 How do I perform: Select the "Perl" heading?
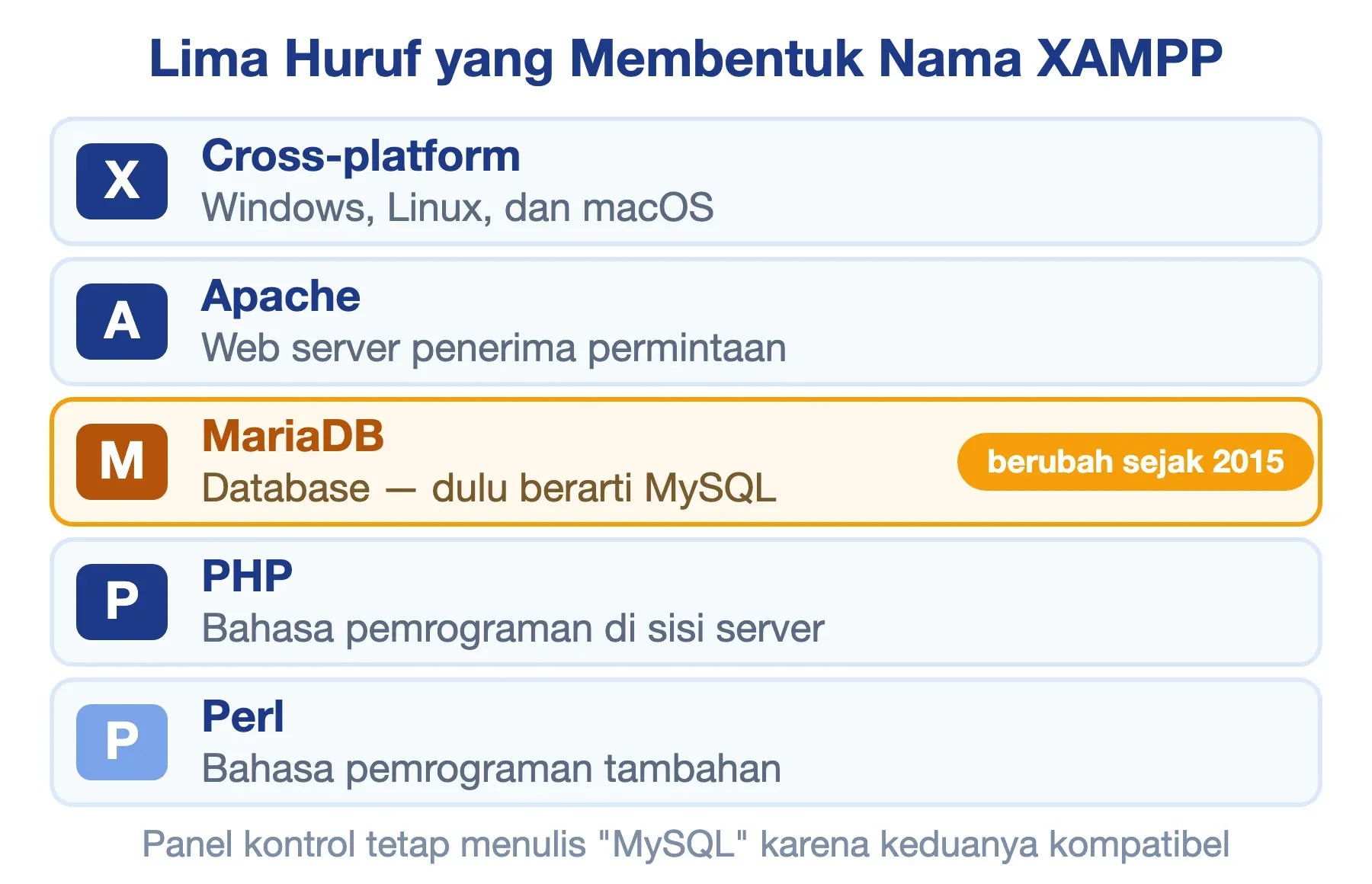242,716
